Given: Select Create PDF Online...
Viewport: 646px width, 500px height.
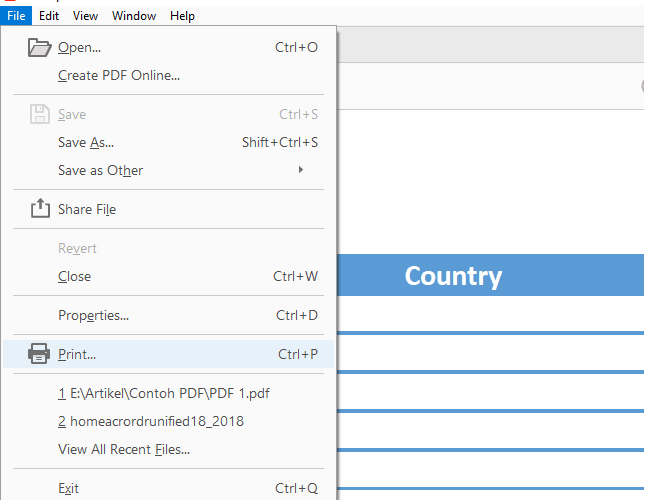Looking at the screenshot, I should click(168, 75).
